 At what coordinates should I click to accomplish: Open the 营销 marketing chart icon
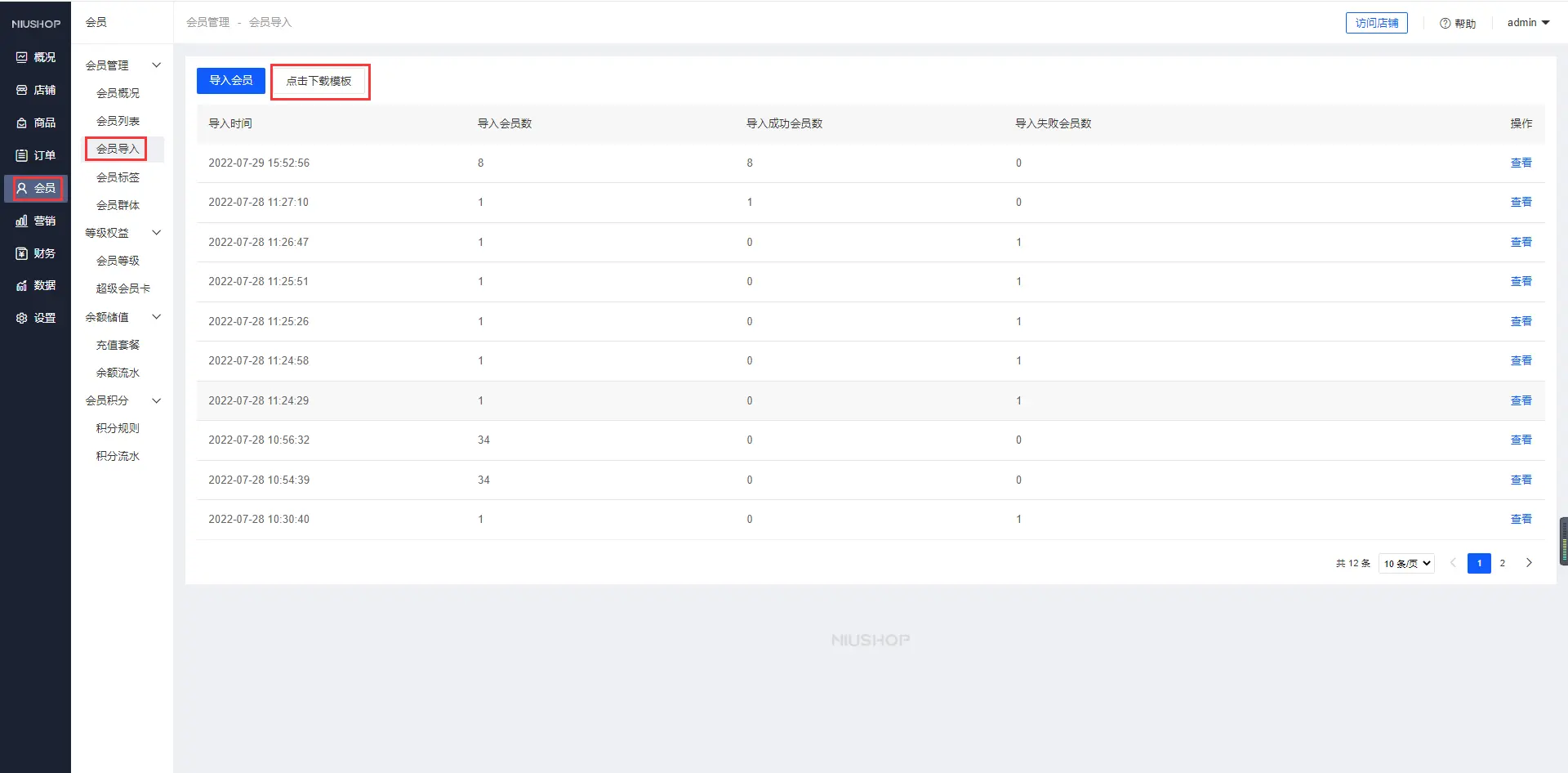pyautogui.click(x=22, y=221)
